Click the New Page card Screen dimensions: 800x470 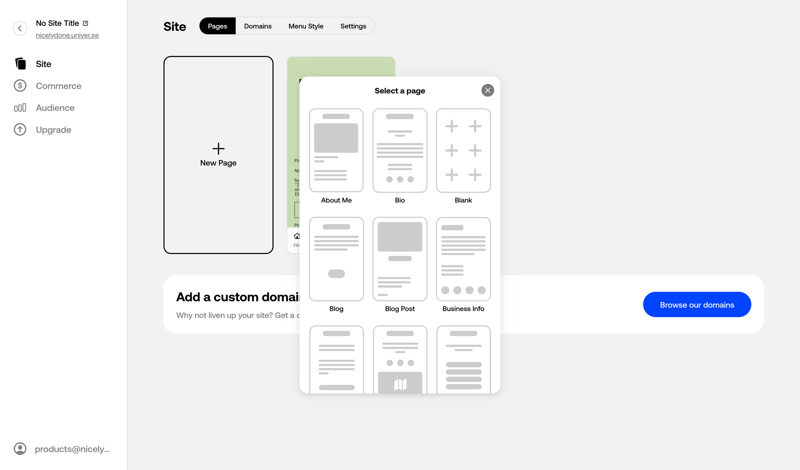[x=218, y=155]
